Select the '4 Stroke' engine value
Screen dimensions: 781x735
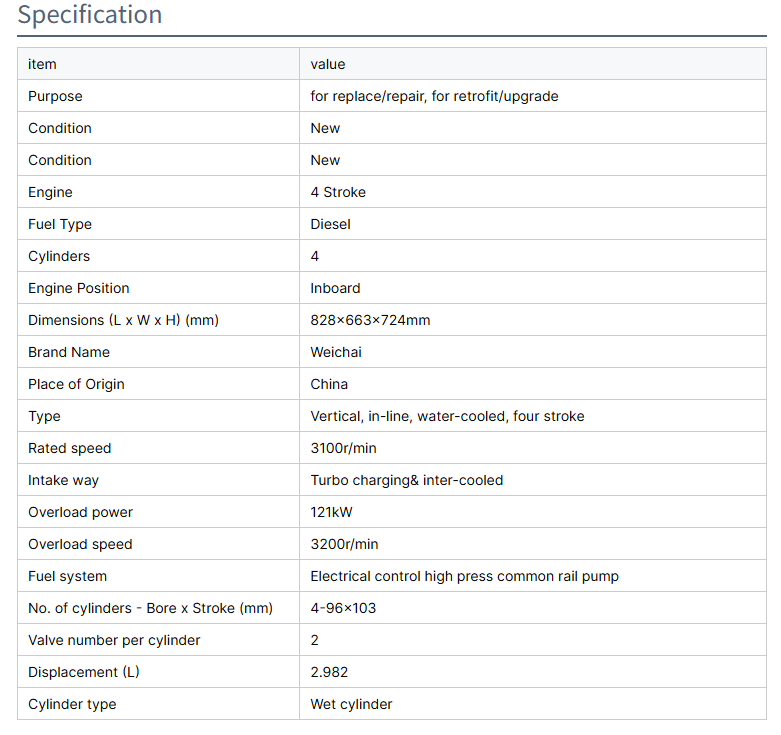coord(338,192)
